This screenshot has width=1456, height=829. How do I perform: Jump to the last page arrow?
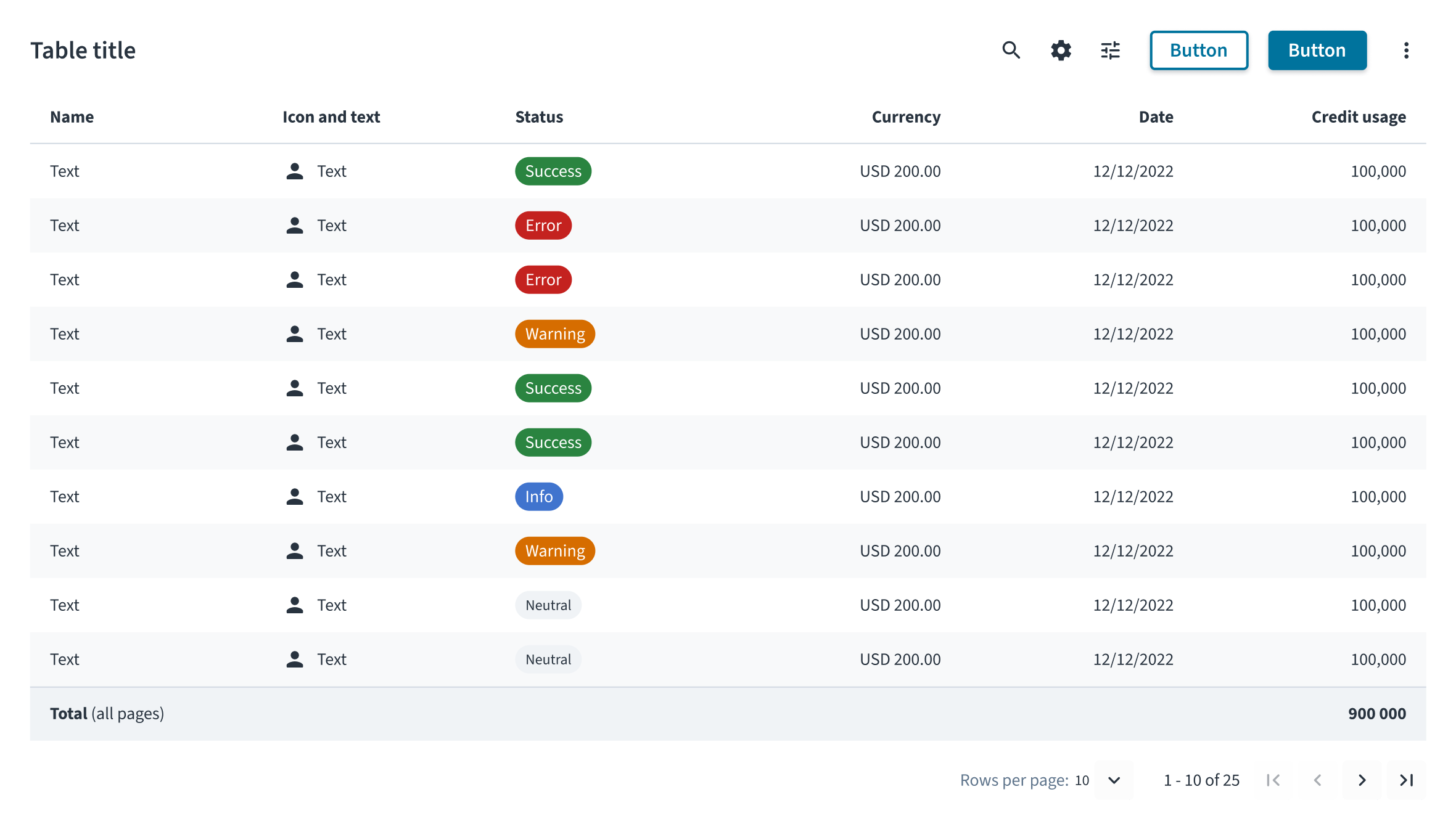pos(1406,780)
